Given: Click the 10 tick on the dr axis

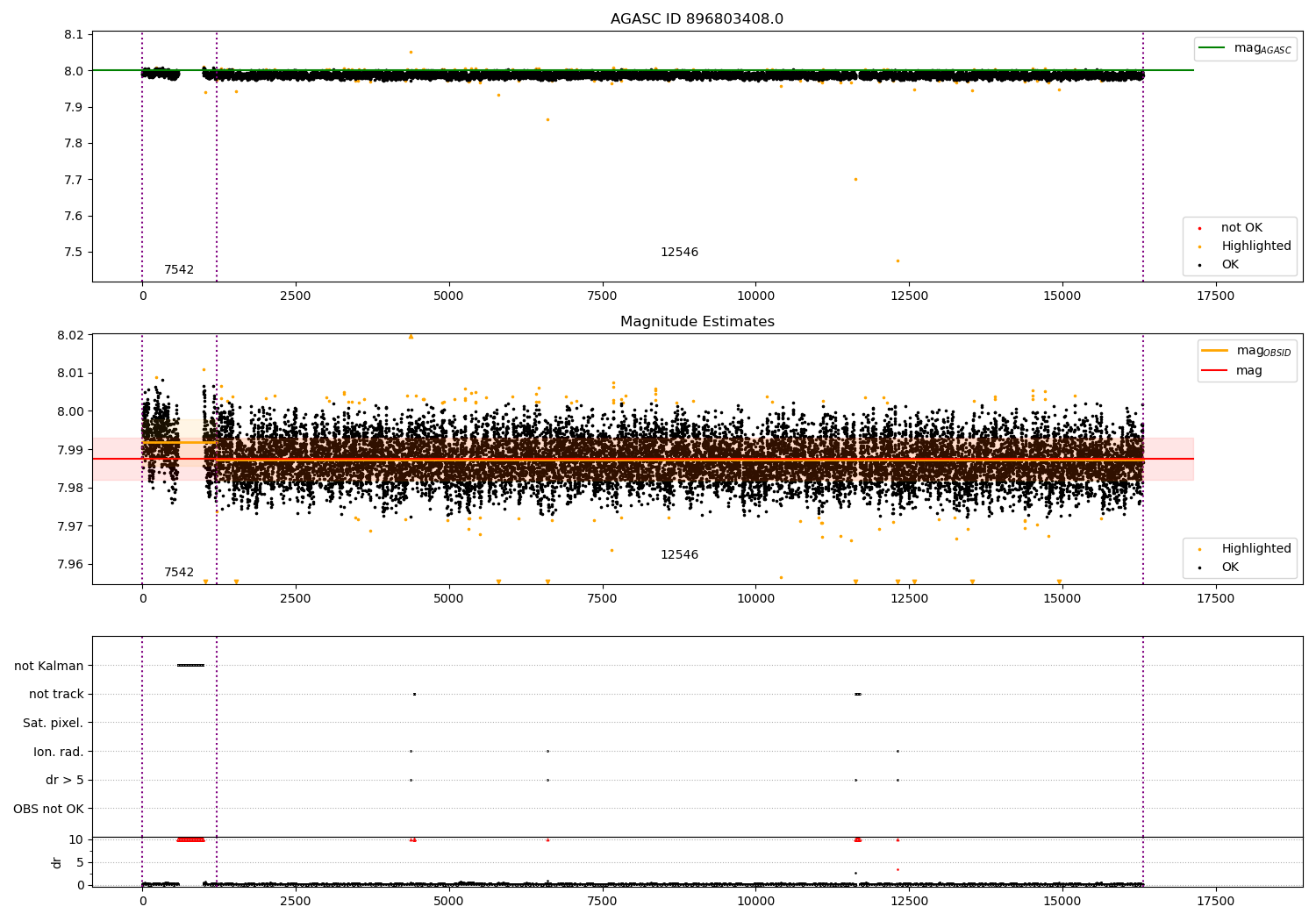Looking at the screenshot, I should click(x=76, y=839).
